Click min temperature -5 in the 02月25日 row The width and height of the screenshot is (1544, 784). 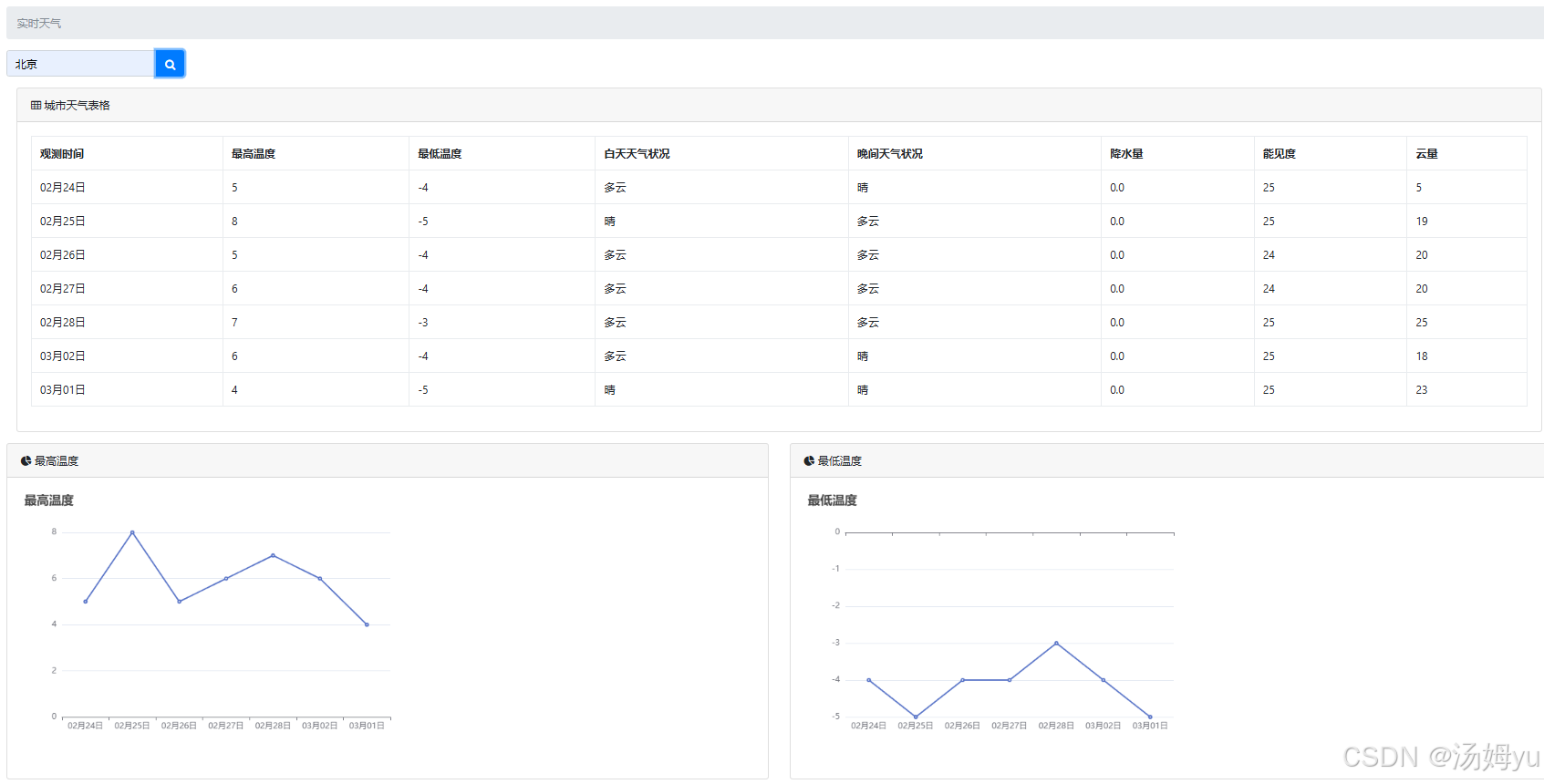click(x=423, y=222)
